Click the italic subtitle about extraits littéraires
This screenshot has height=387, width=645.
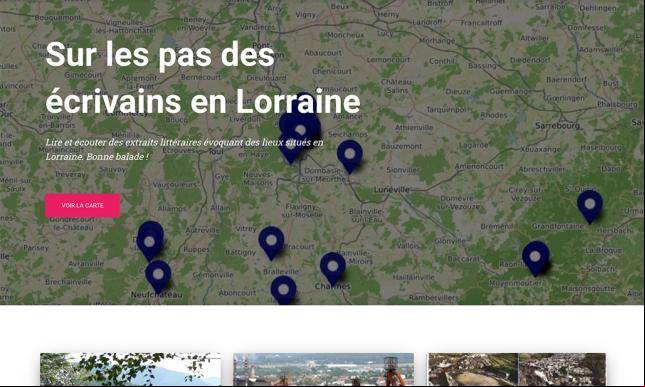[184, 149]
